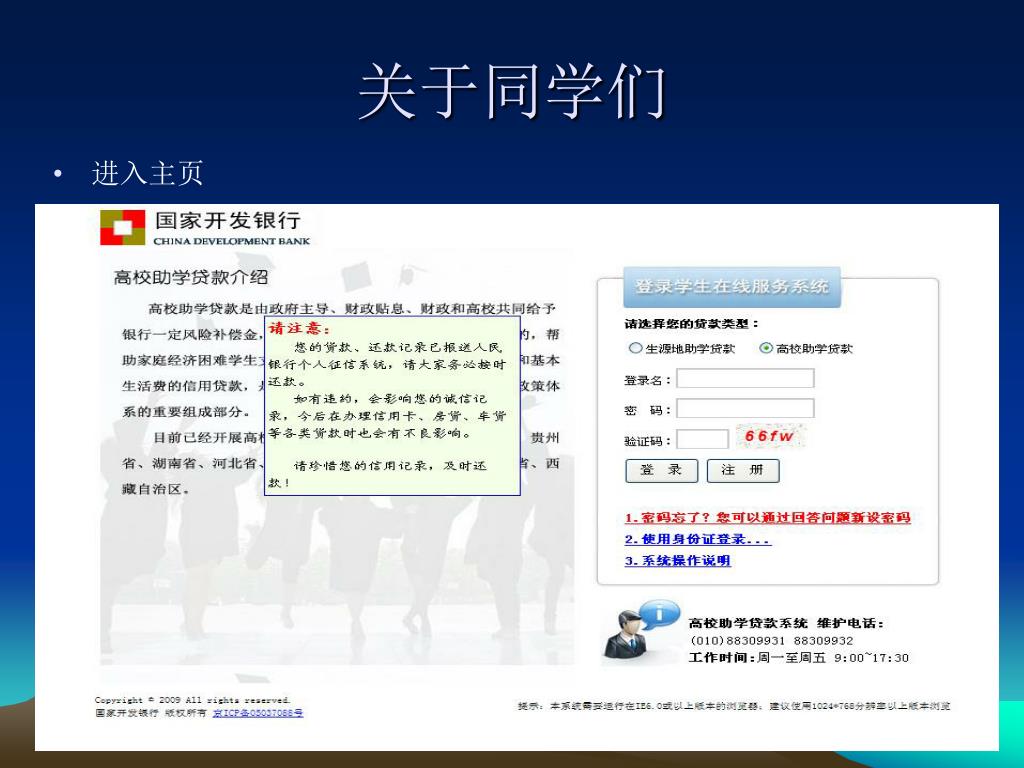Open the 使用身份证登录 link

(697, 539)
